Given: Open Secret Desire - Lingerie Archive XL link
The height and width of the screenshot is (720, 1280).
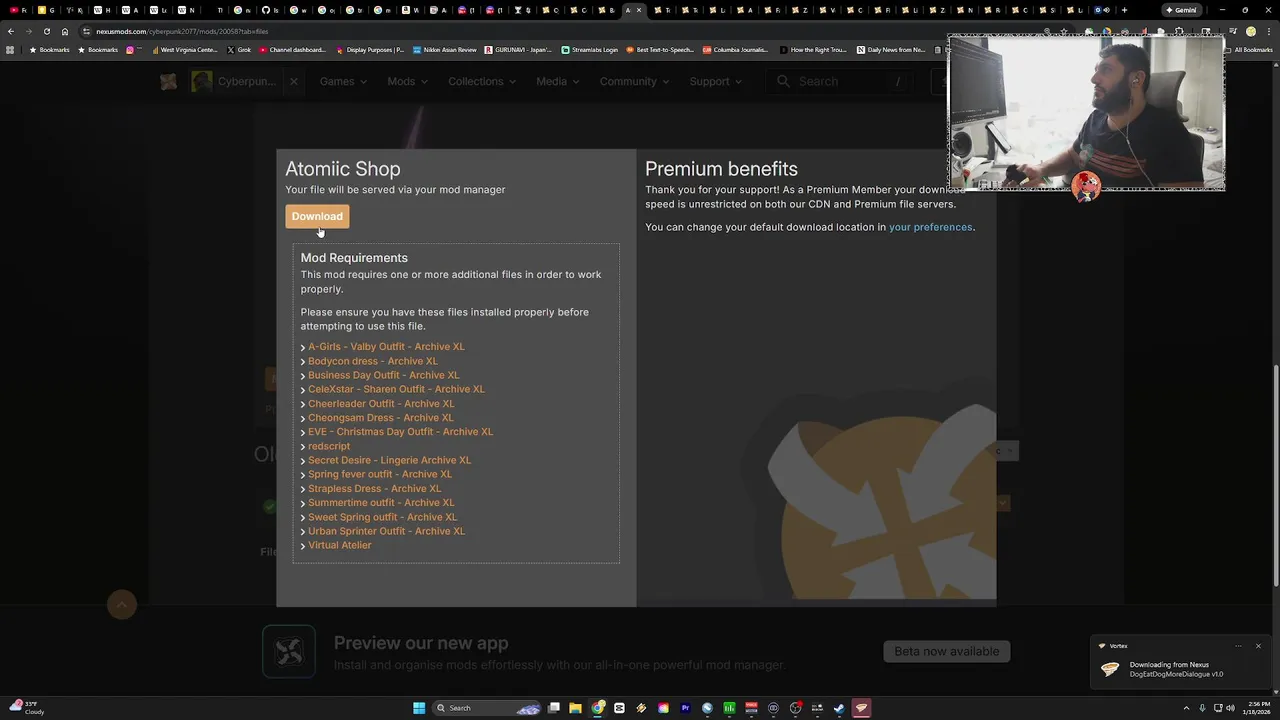Looking at the screenshot, I should pyautogui.click(x=389, y=460).
